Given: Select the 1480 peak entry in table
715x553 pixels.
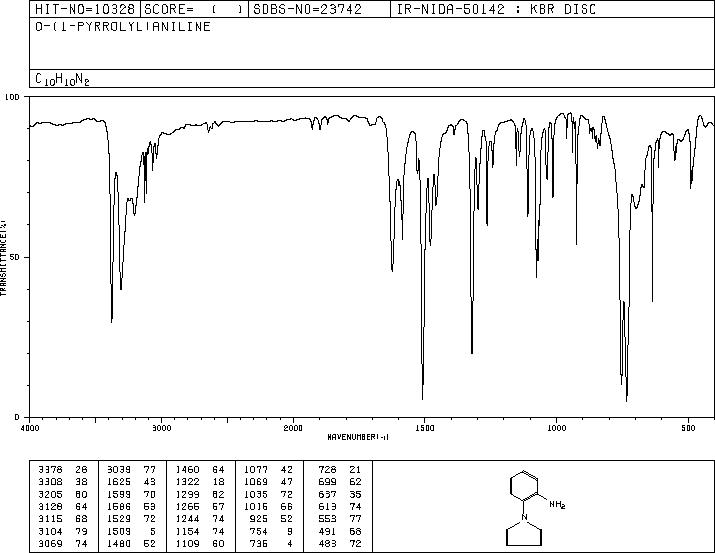Looking at the screenshot, I should click(x=131, y=543).
